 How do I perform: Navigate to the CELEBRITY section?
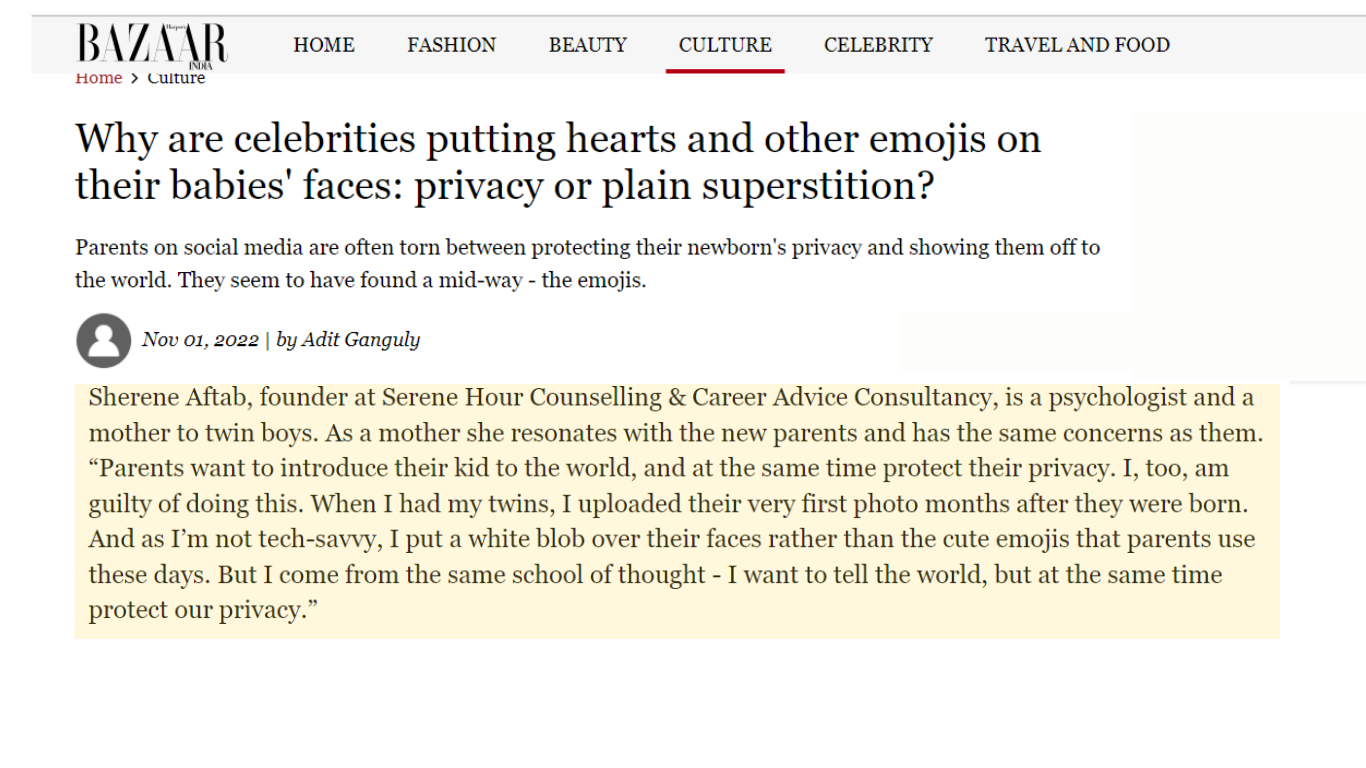pyautogui.click(x=878, y=45)
